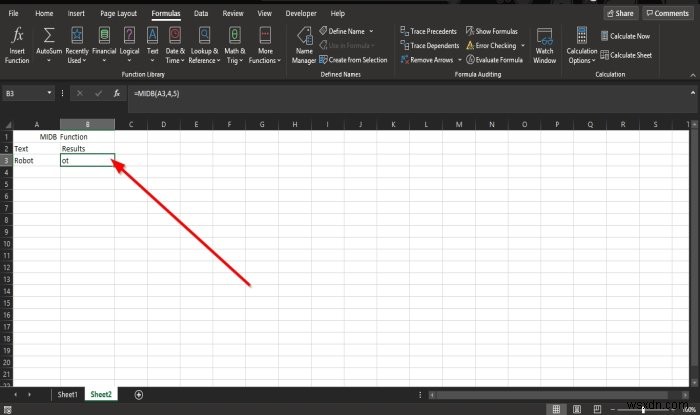The height and width of the screenshot is (415, 700).
Task: Open the AutoSum function menu
Action: tap(49, 45)
